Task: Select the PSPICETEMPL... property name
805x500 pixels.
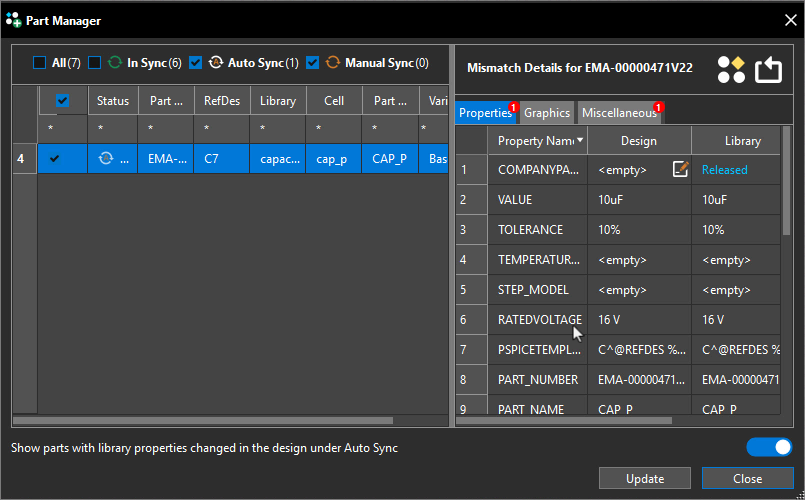Action: click(537, 350)
